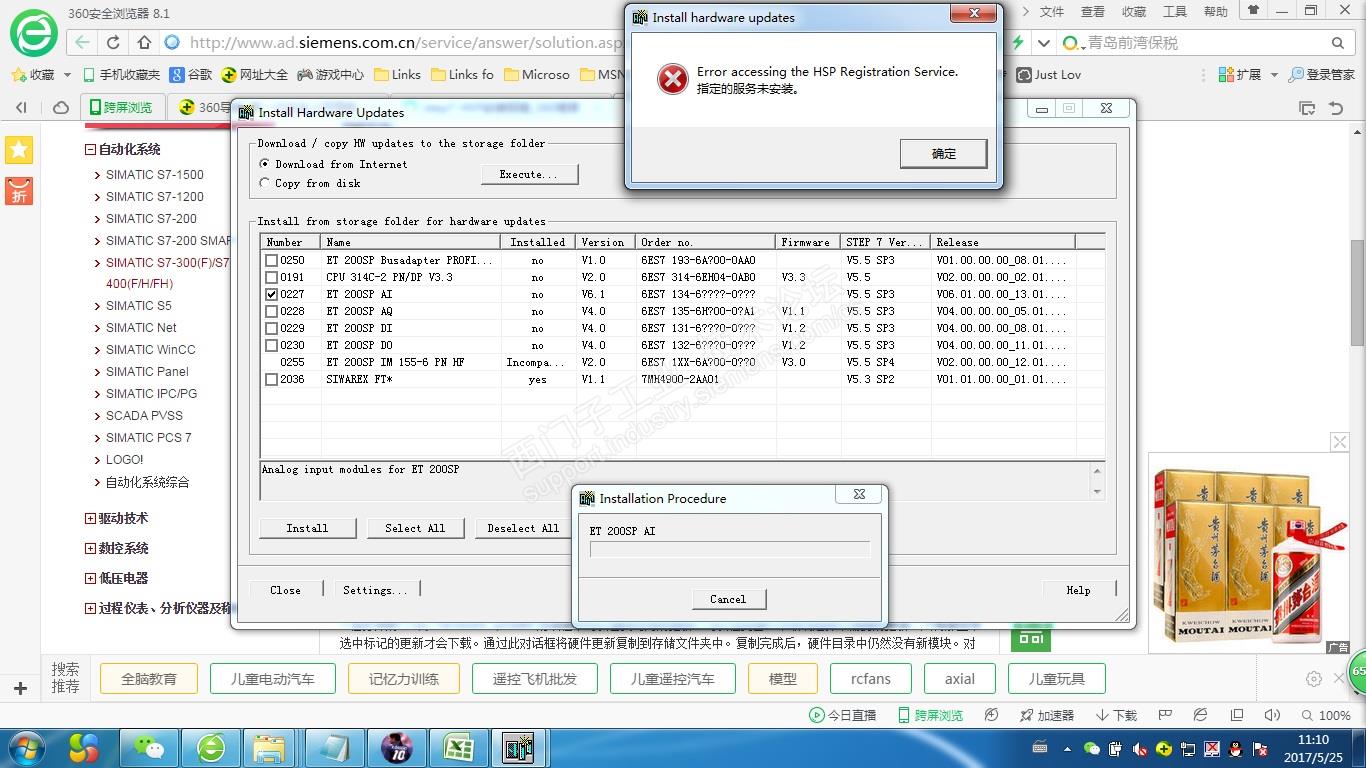Open settings gear in the recommendation bar
The width and height of the screenshot is (1366, 768).
(1314, 679)
